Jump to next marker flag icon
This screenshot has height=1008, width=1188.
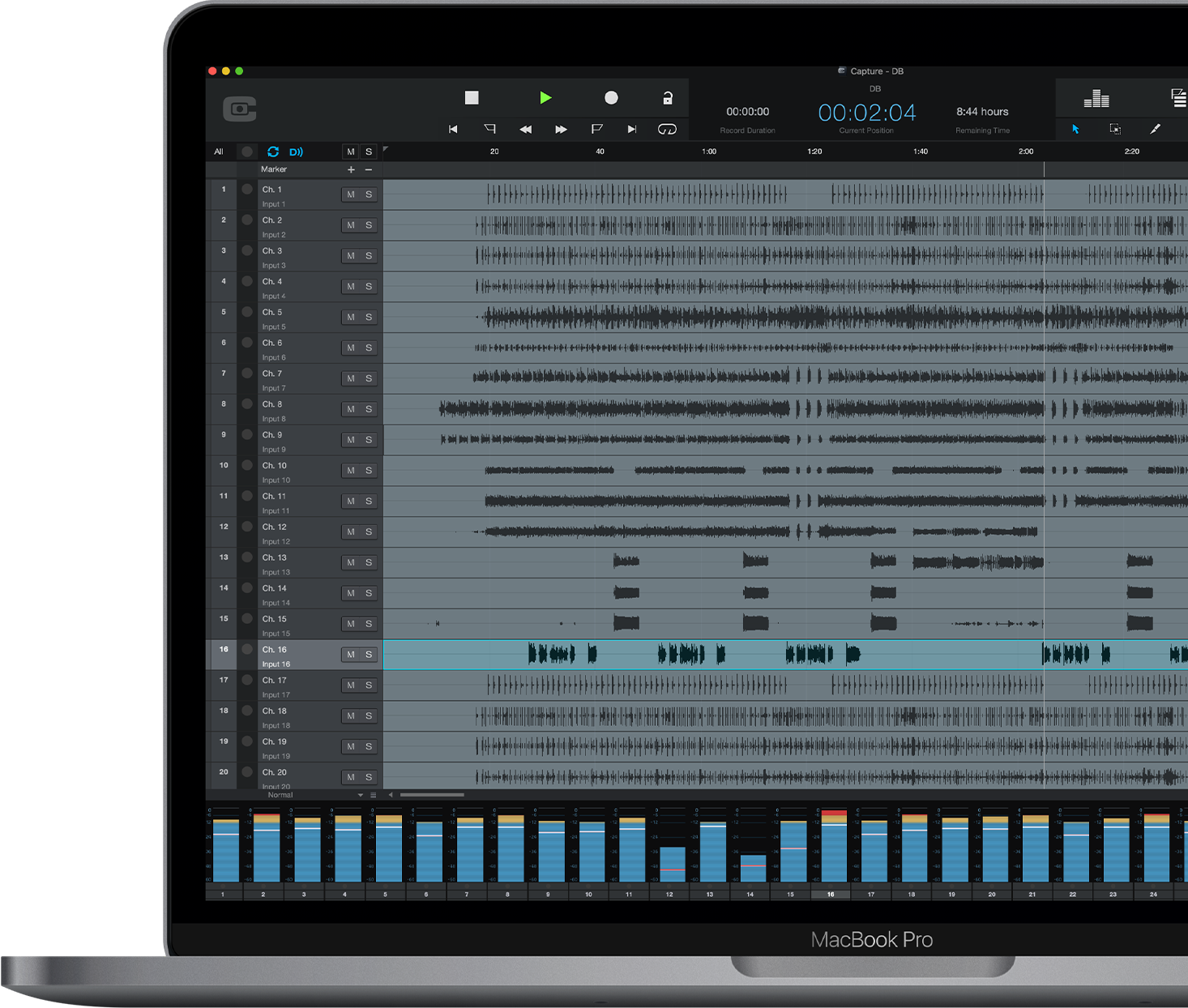(x=597, y=129)
